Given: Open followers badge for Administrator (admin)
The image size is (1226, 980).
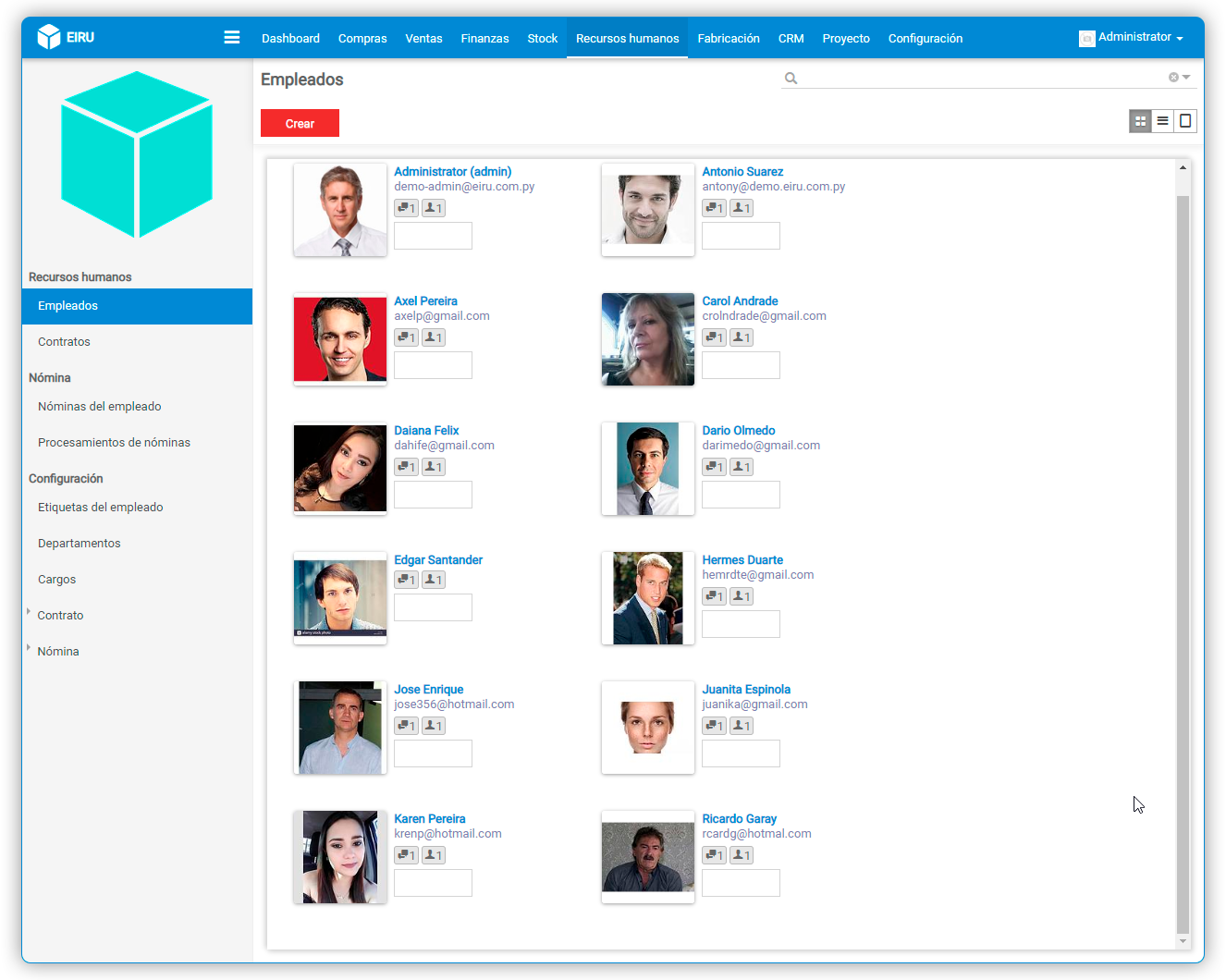Looking at the screenshot, I should [434, 208].
